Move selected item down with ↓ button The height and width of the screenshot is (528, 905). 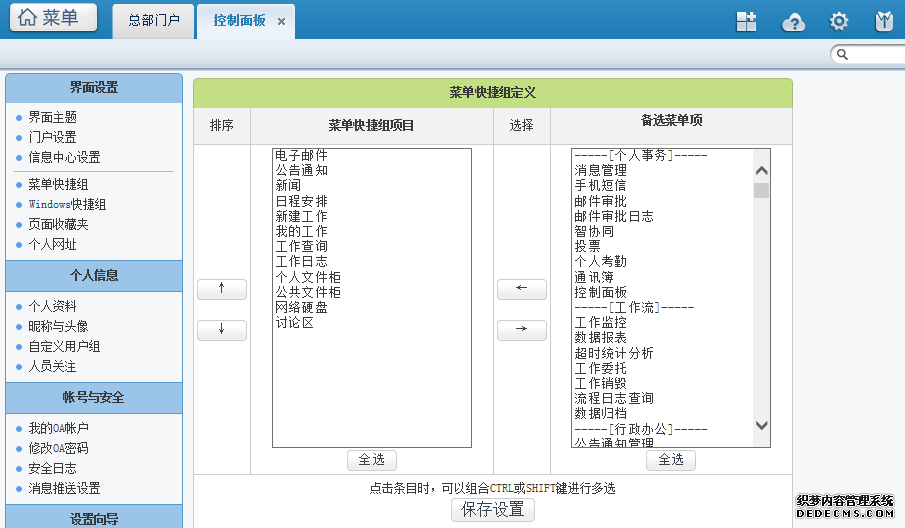(x=222, y=329)
